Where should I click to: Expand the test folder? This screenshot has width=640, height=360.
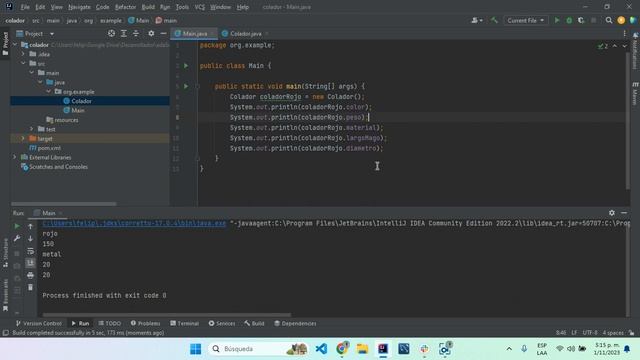click(x=32, y=129)
